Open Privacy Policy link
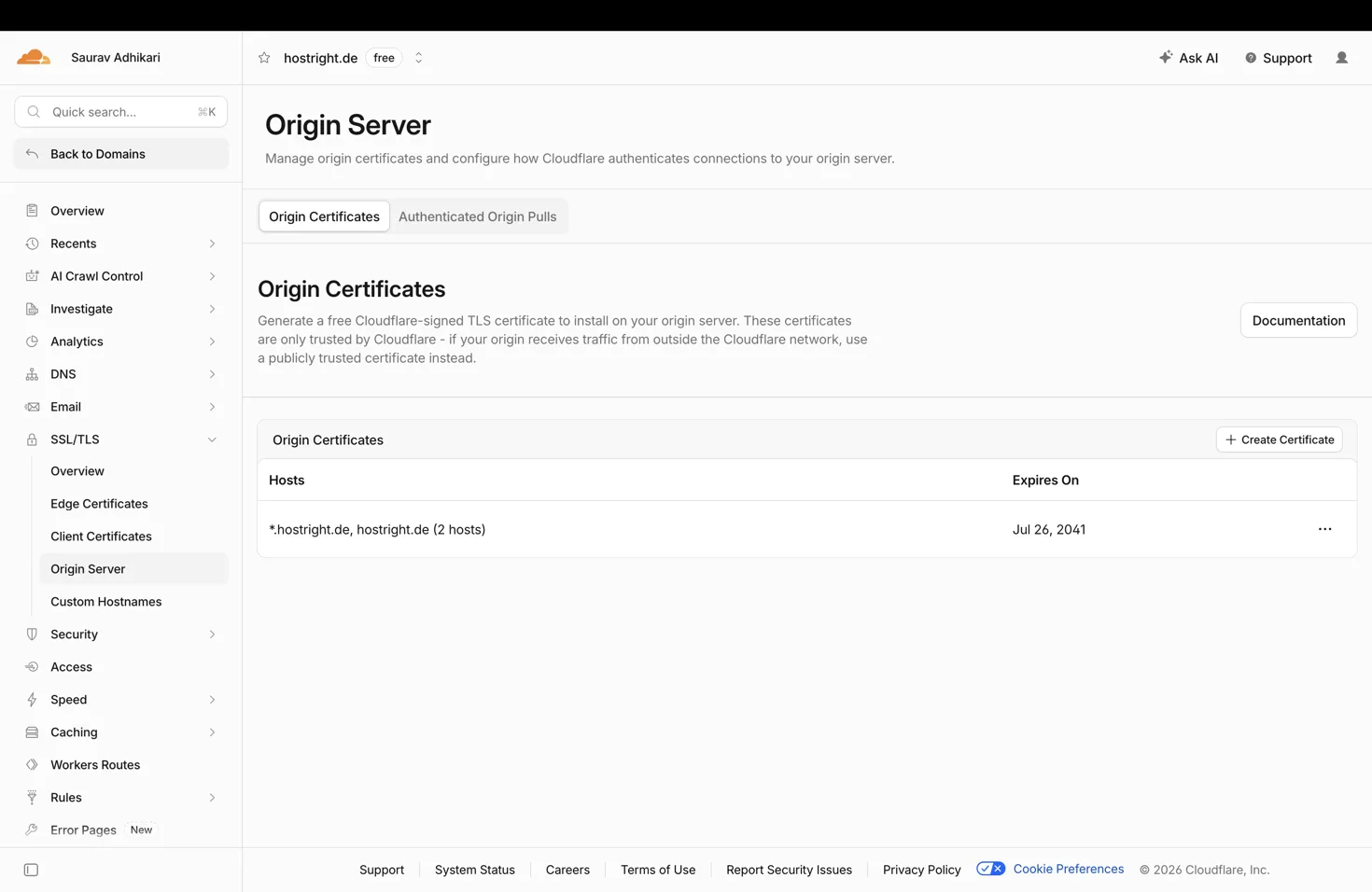 pos(921,870)
